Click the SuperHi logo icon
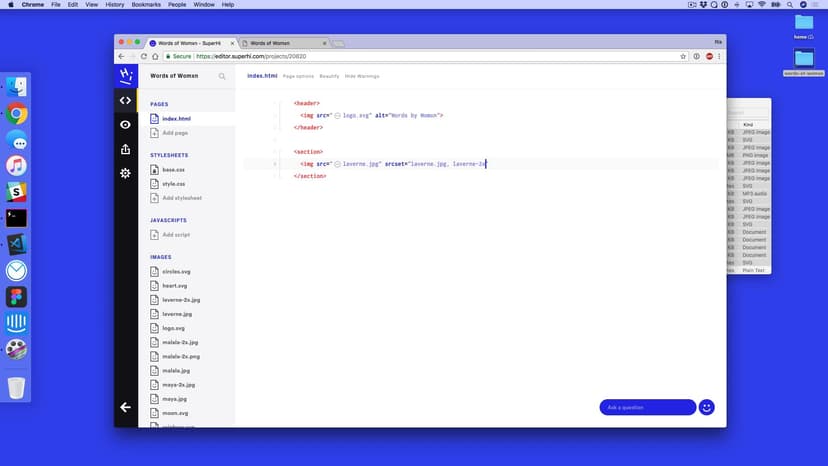 pos(125,76)
